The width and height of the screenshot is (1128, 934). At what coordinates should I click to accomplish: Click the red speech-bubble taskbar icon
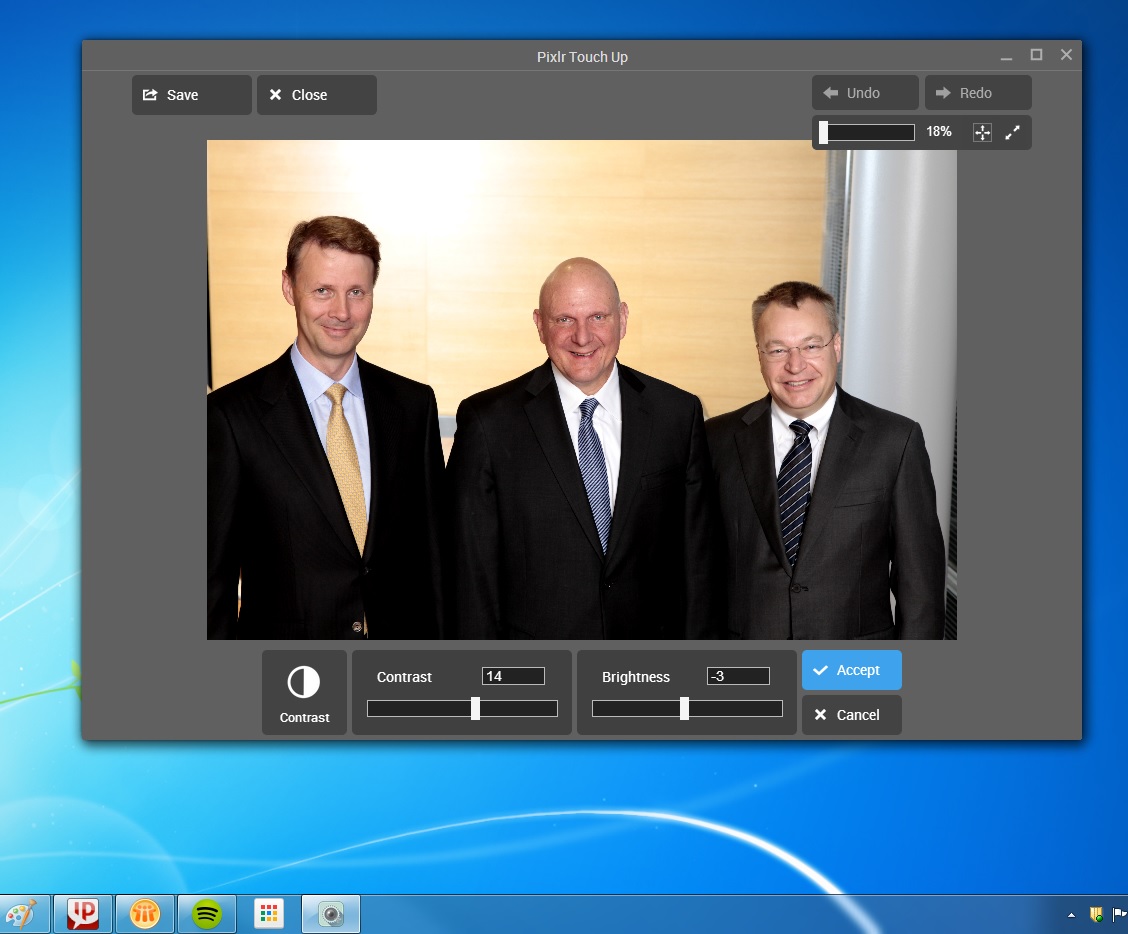83,914
